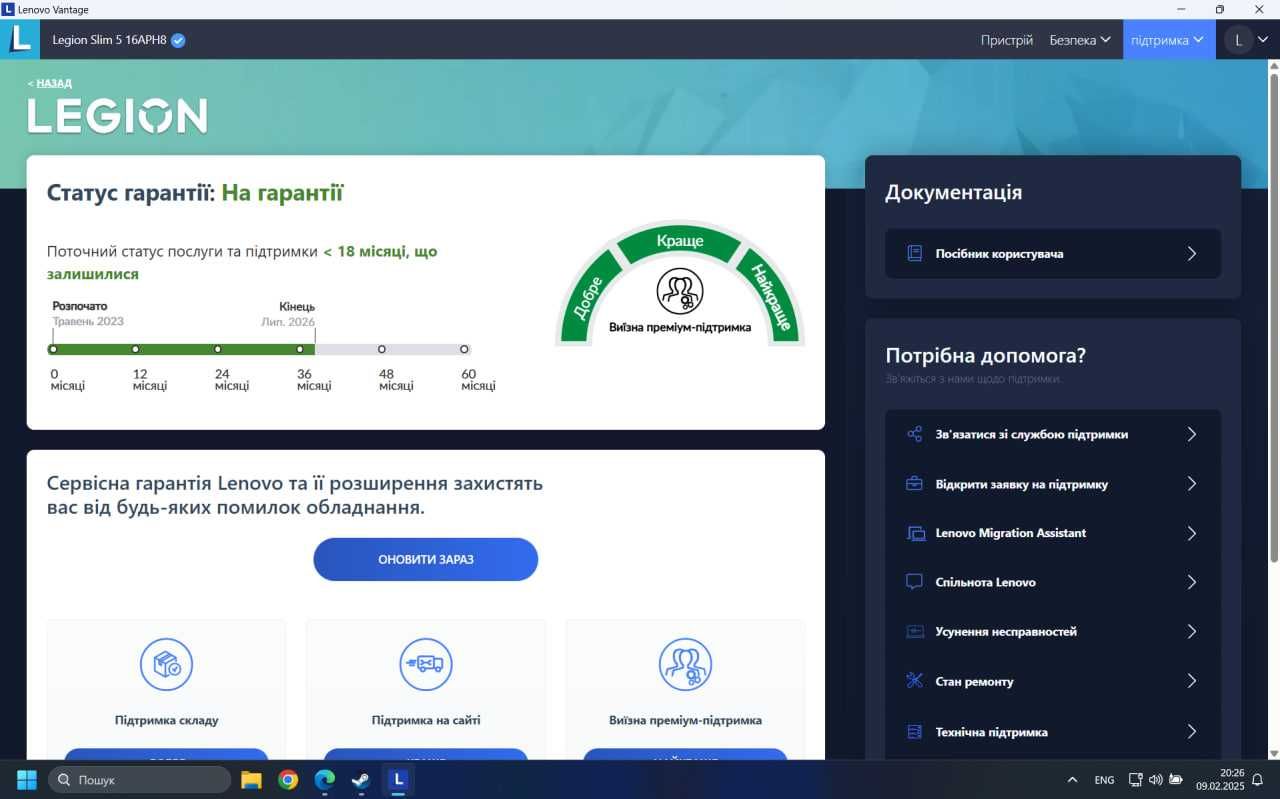Click the 60 місяці marker on warranty timeline
The width and height of the screenshot is (1280, 799).
pos(464,349)
